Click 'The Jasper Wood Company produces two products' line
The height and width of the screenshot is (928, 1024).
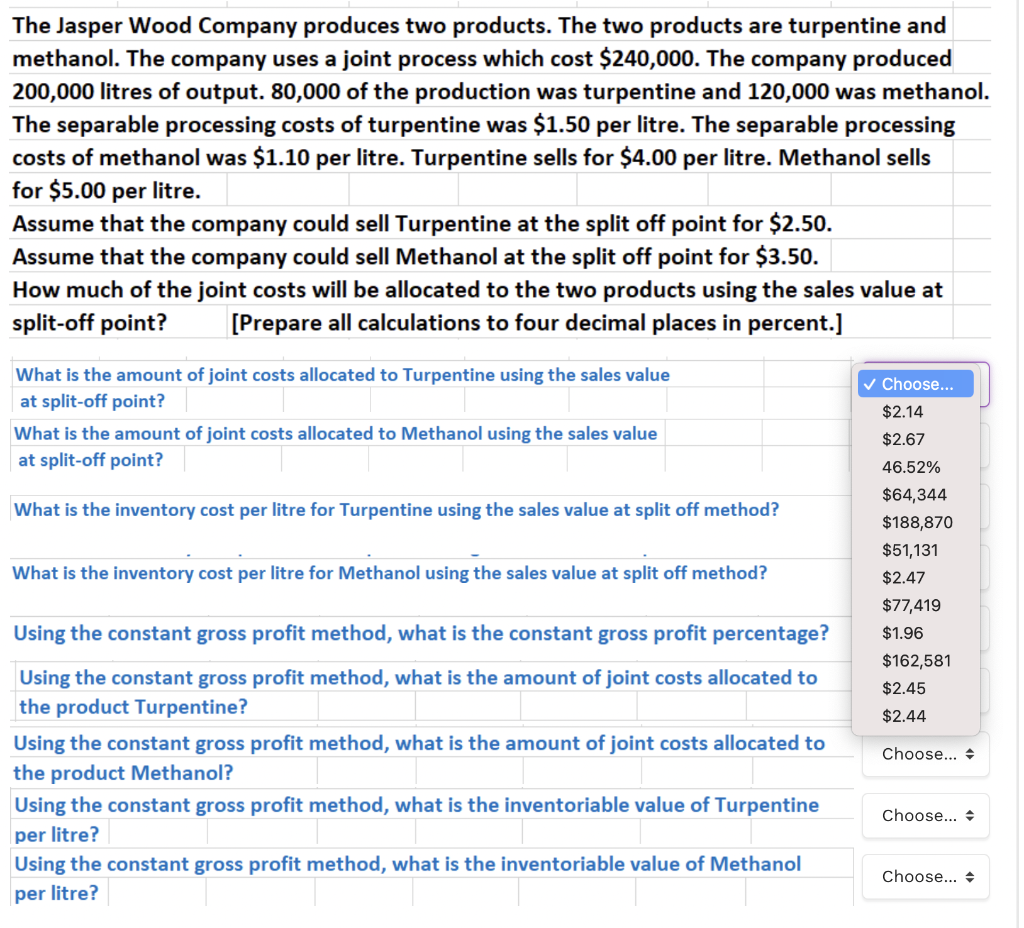tap(481, 26)
